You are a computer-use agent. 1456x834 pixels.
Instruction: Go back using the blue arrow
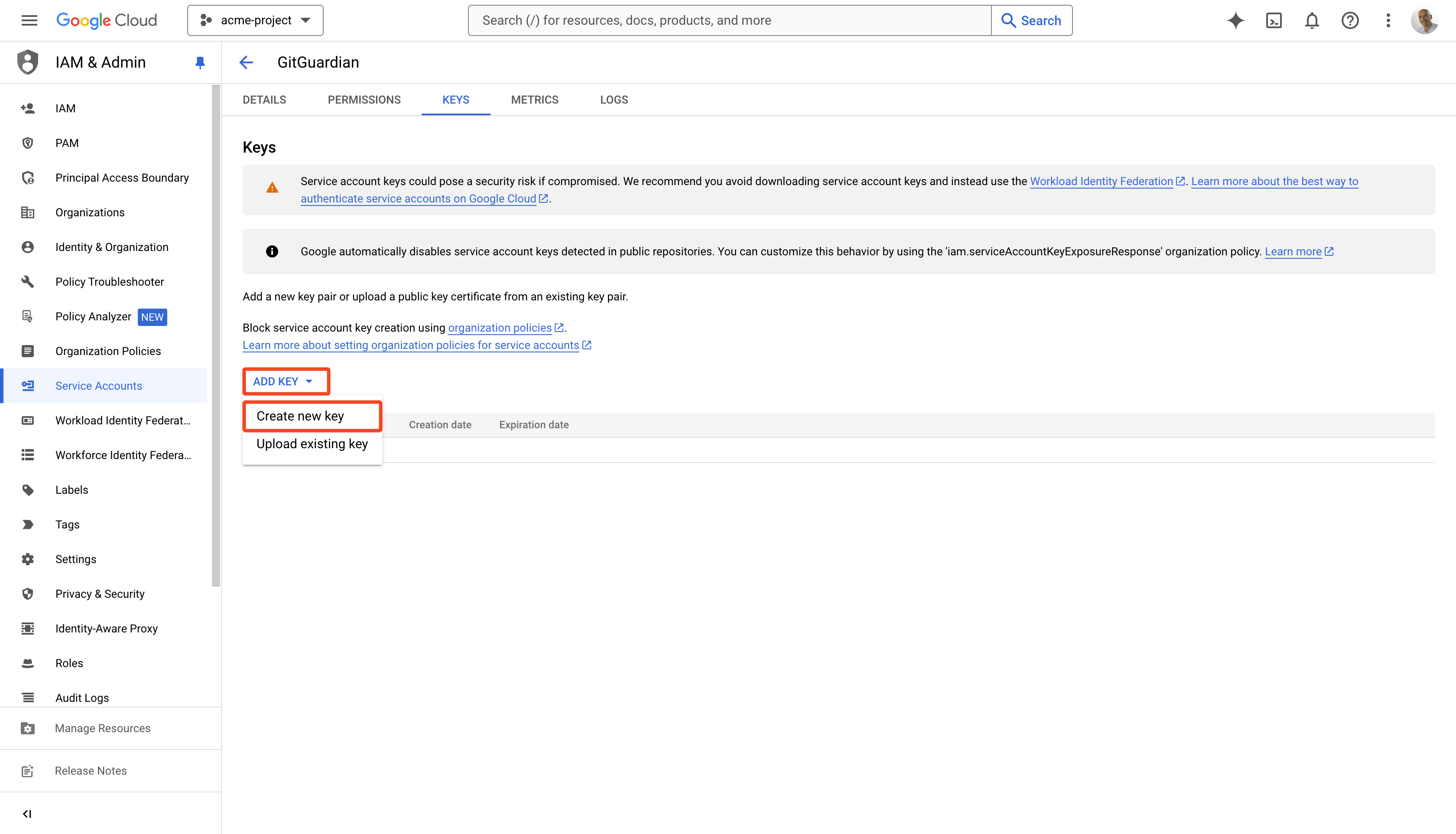tap(246, 62)
